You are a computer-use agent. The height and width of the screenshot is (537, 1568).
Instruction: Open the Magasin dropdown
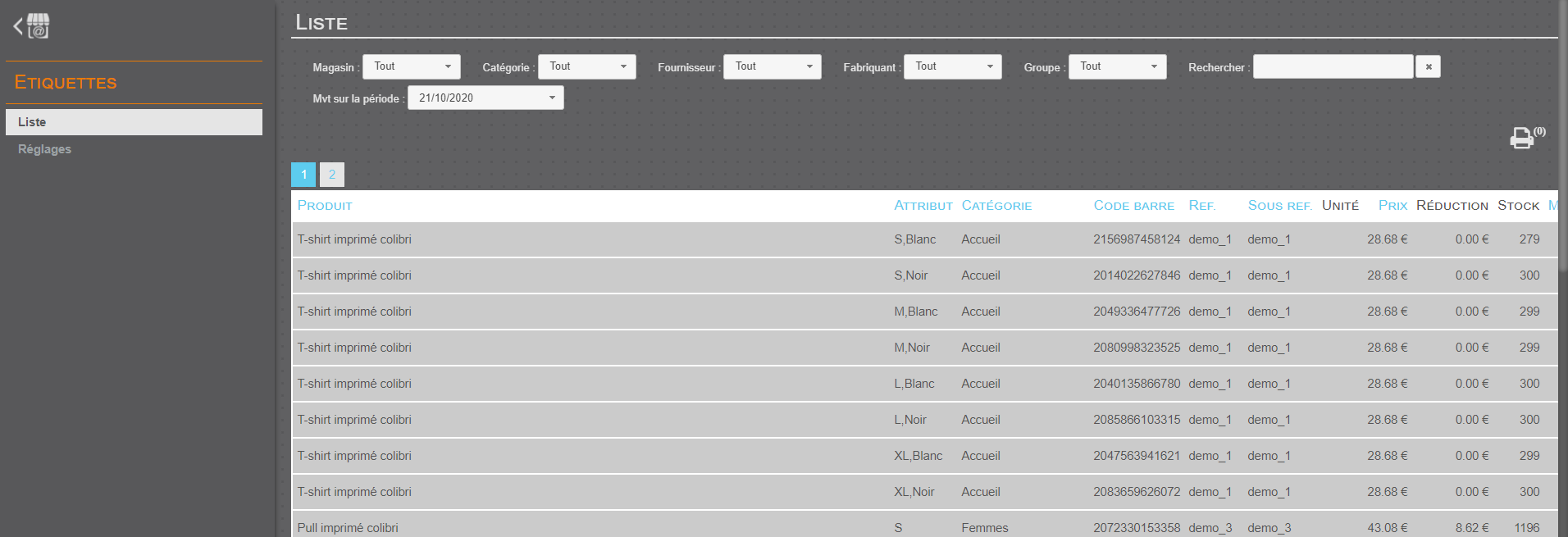[412, 66]
